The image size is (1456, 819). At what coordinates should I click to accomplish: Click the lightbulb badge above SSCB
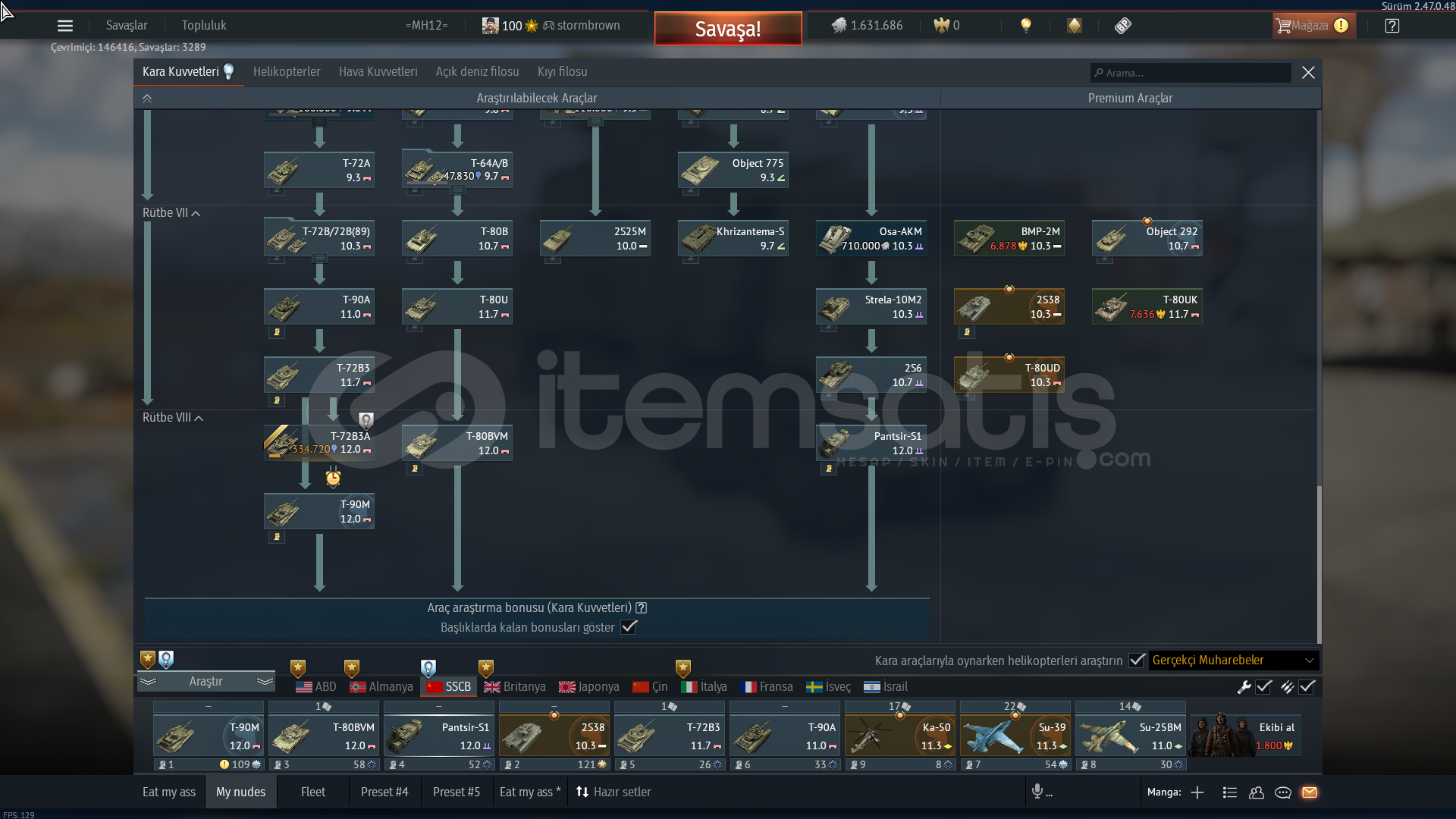pyautogui.click(x=428, y=668)
